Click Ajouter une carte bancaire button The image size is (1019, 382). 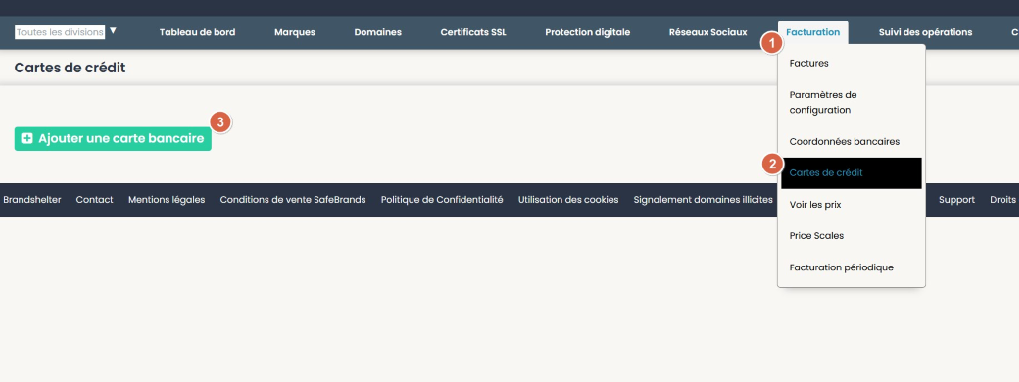tap(113, 138)
